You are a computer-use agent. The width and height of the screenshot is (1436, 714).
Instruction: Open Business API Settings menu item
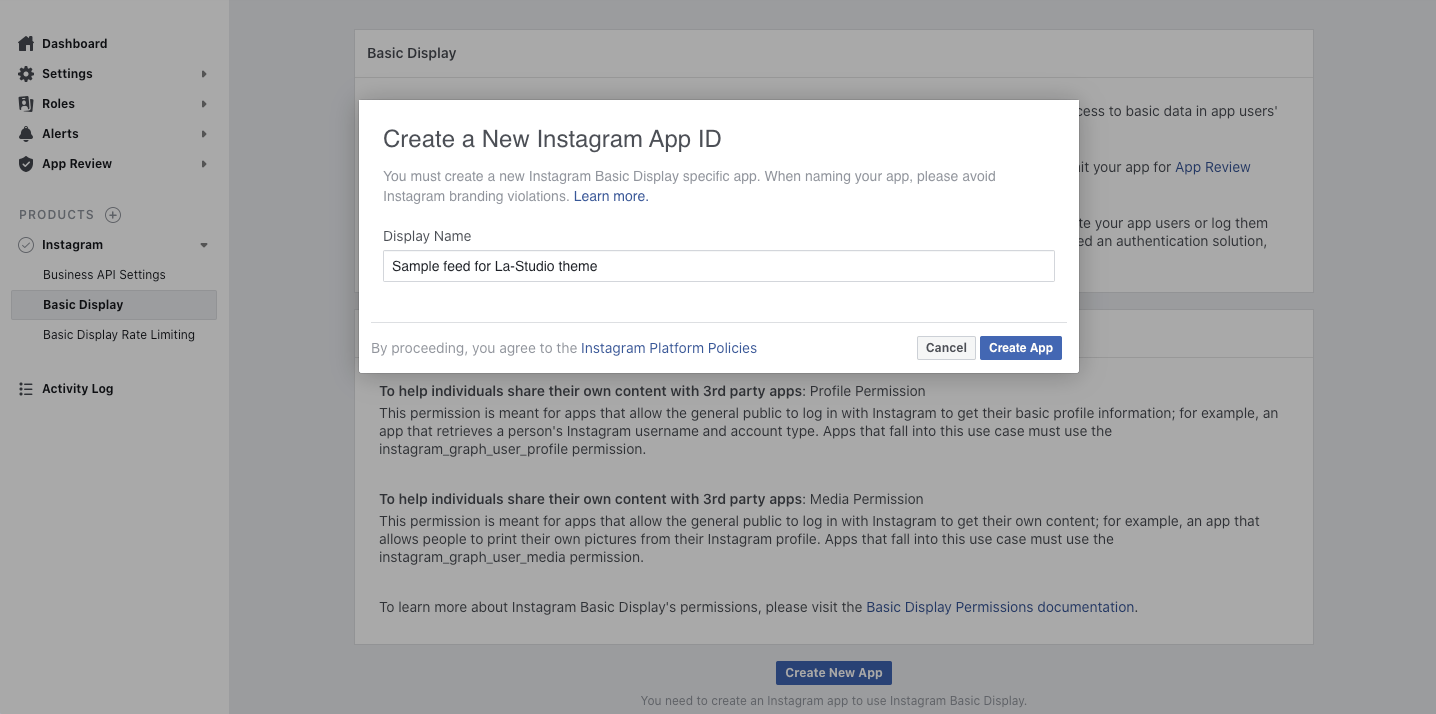tap(104, 275)
